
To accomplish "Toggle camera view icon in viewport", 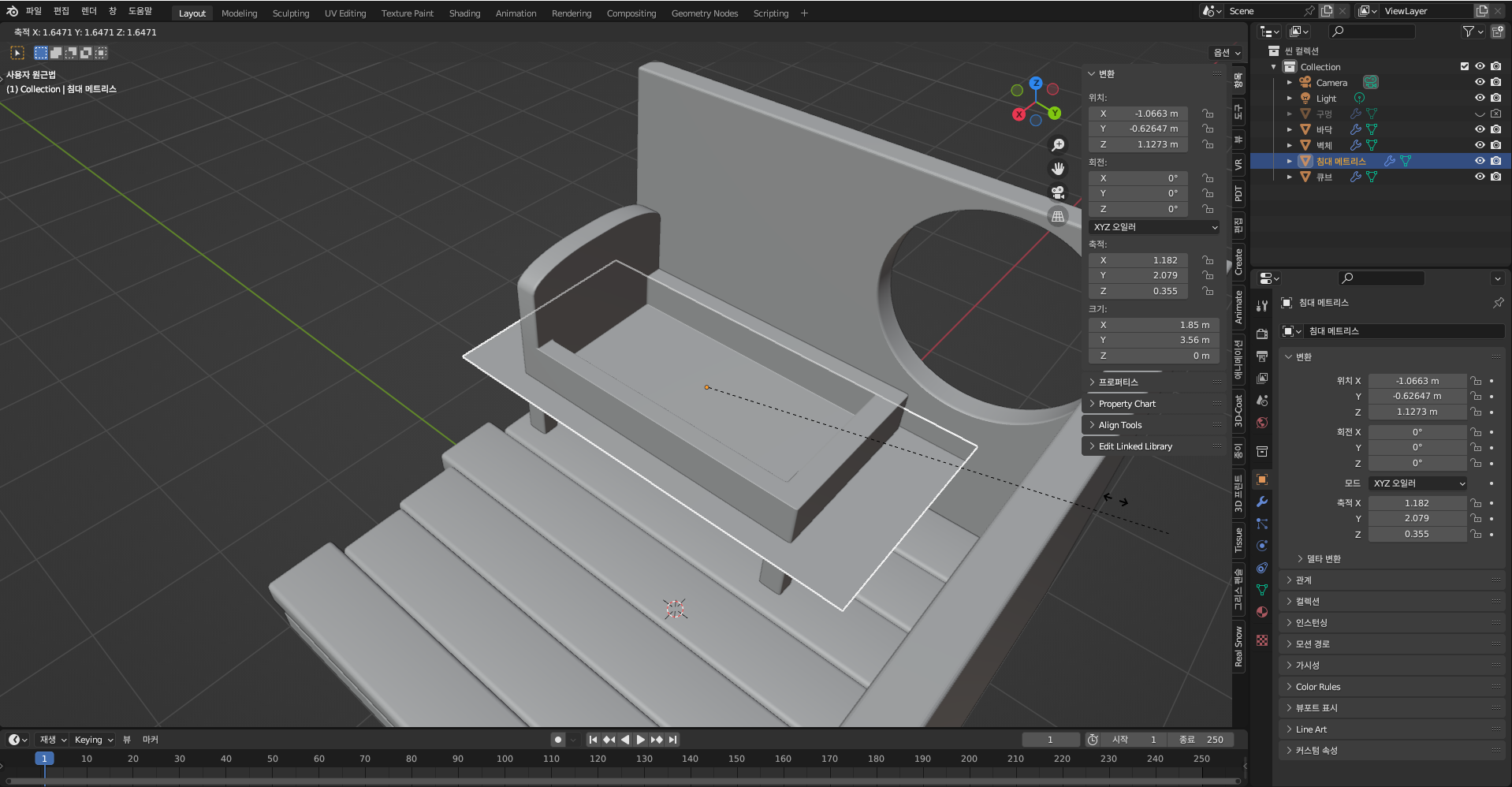I will [x=1058, y=192].
